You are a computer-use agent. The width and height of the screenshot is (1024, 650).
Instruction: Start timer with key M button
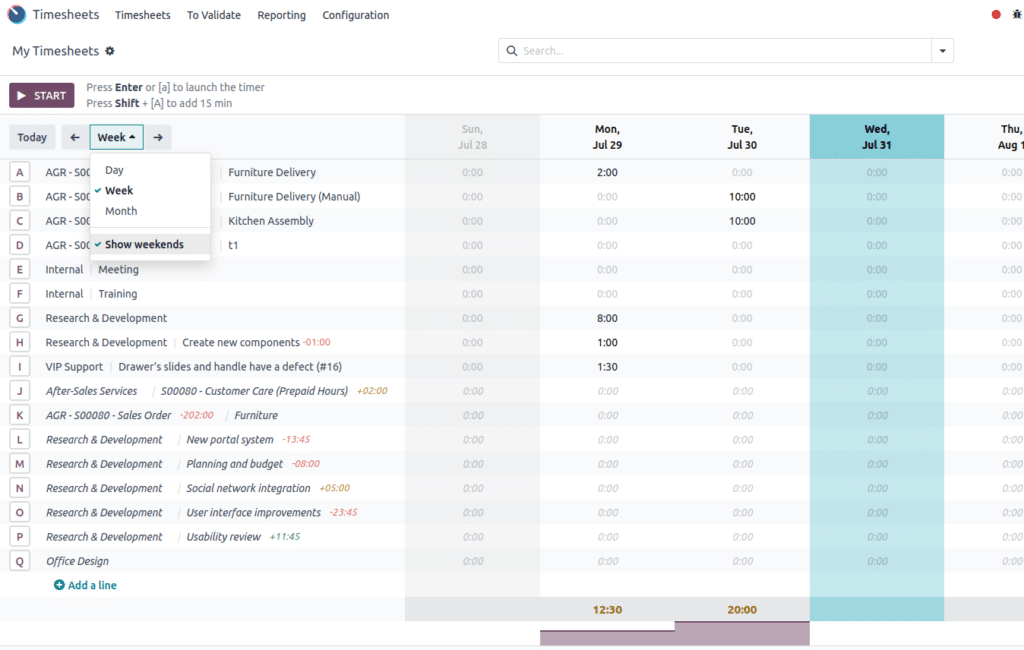[20, 464]
